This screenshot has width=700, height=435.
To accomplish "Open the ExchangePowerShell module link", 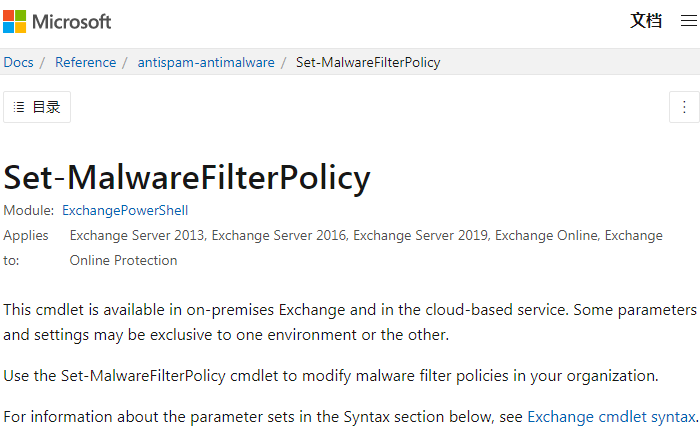I will tap(125, 210).
